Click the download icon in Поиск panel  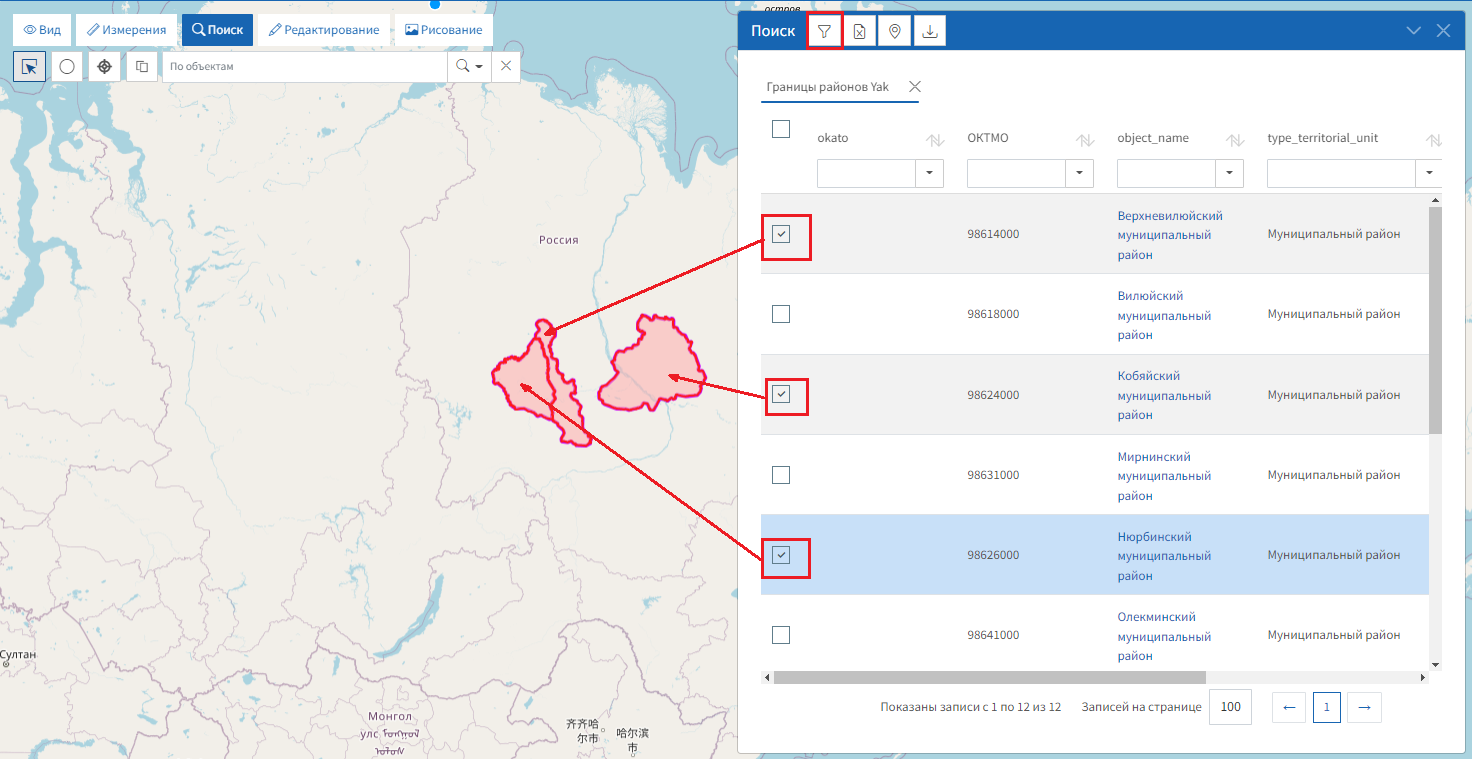coord(929,30)
